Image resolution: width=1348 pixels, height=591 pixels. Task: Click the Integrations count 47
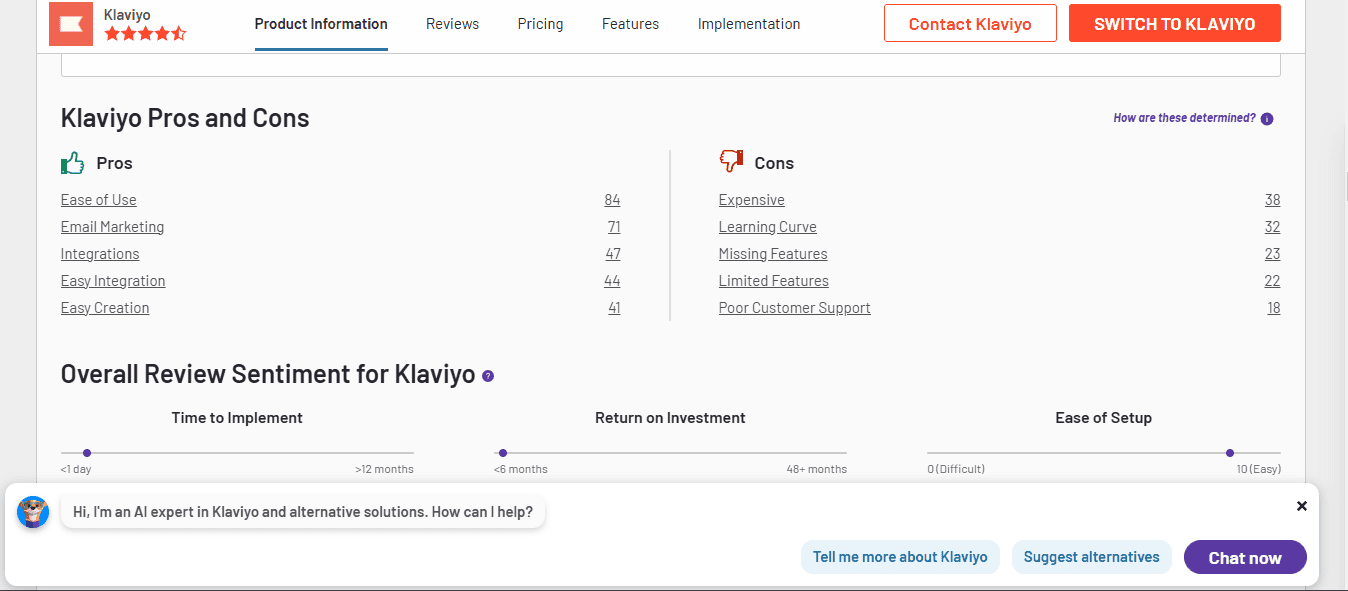613,254
